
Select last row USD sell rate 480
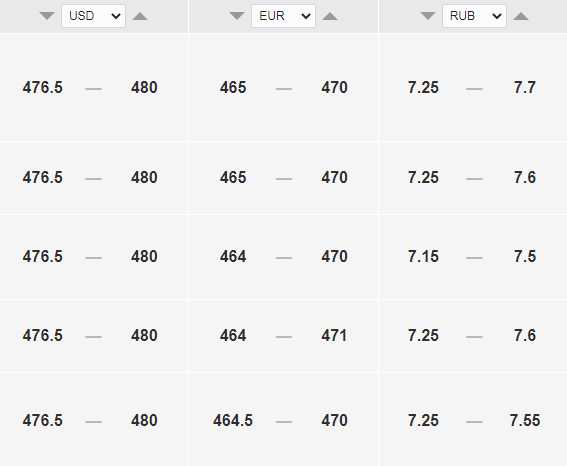click(144, 420)
